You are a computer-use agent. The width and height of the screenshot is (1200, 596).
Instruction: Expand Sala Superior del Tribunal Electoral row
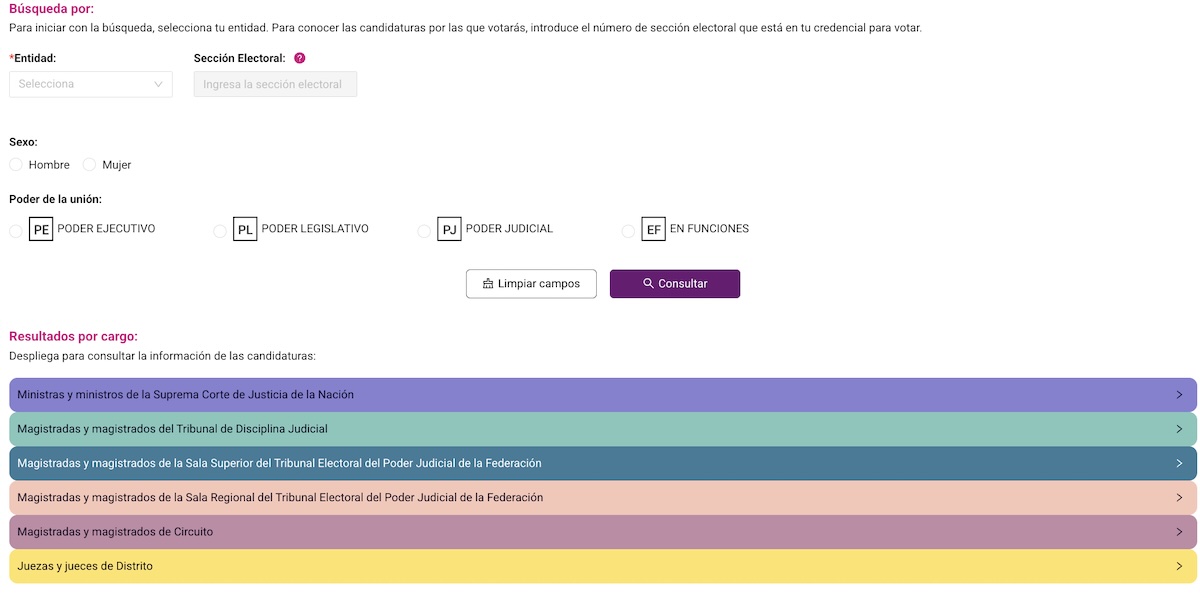coord(602,463)
